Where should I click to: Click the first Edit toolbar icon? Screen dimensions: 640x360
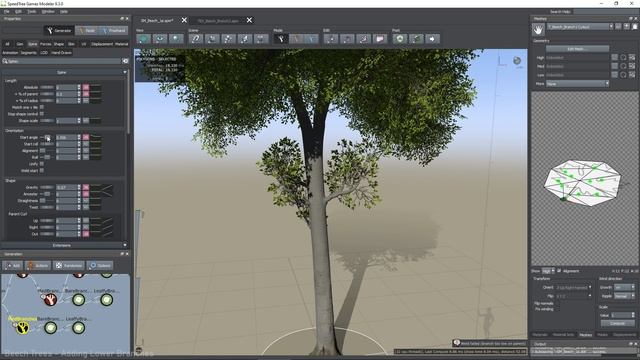[x=331, y=39]
